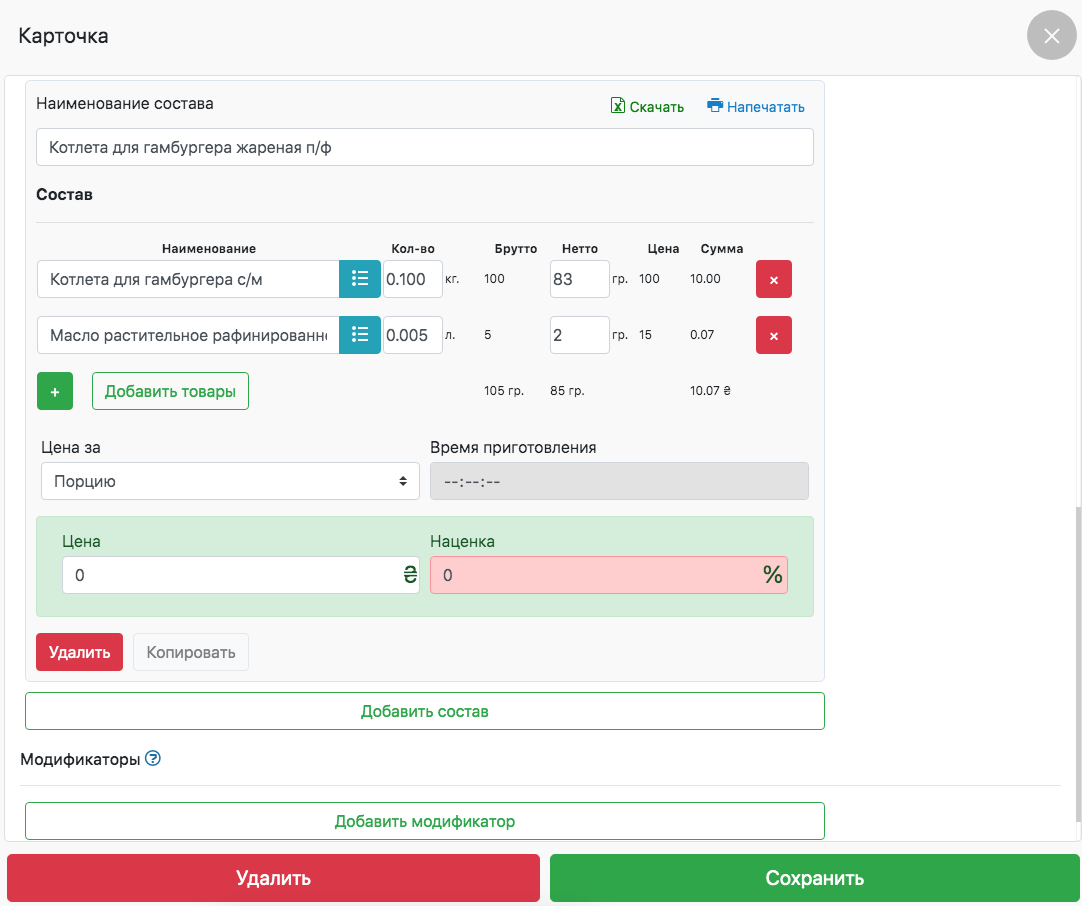Click the large bottom Удалить button
The width and height of the screenshot is (1082, 906).
point(273,879)
